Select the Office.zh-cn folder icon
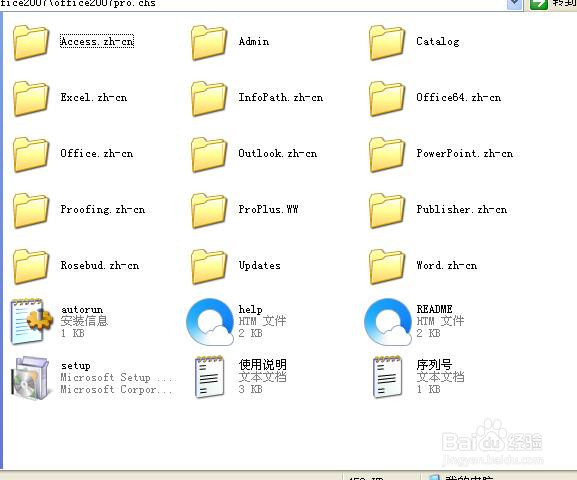 pos(31,155)
